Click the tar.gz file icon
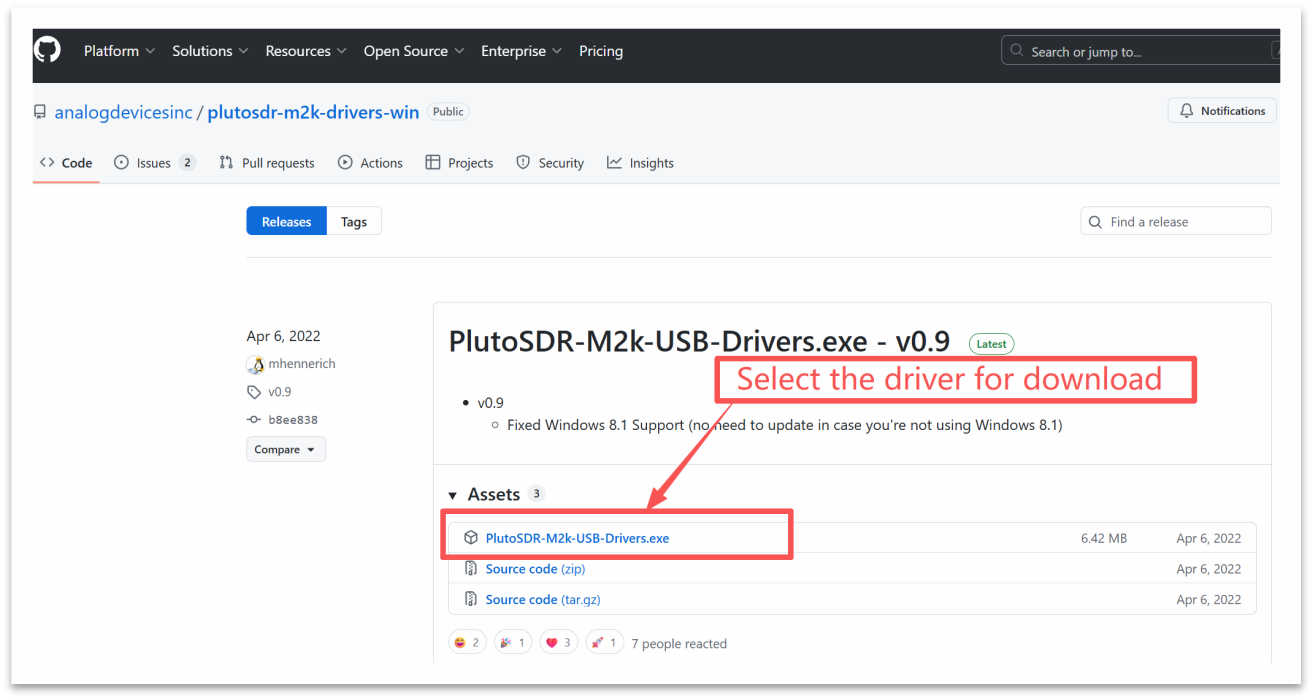The width and height of the screenshot is (1312, 700). [471, 600]
